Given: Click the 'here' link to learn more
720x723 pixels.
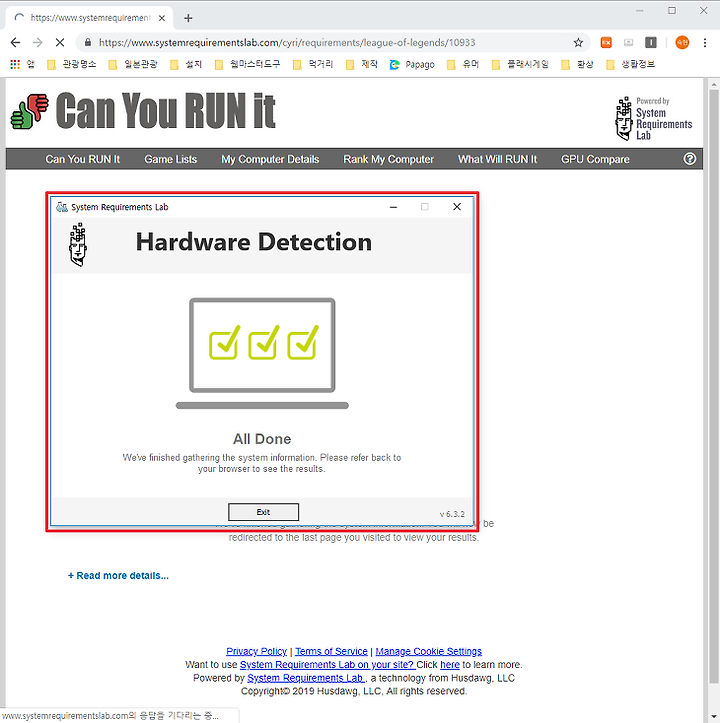Looking at the screenshot, I should point(450,664).
